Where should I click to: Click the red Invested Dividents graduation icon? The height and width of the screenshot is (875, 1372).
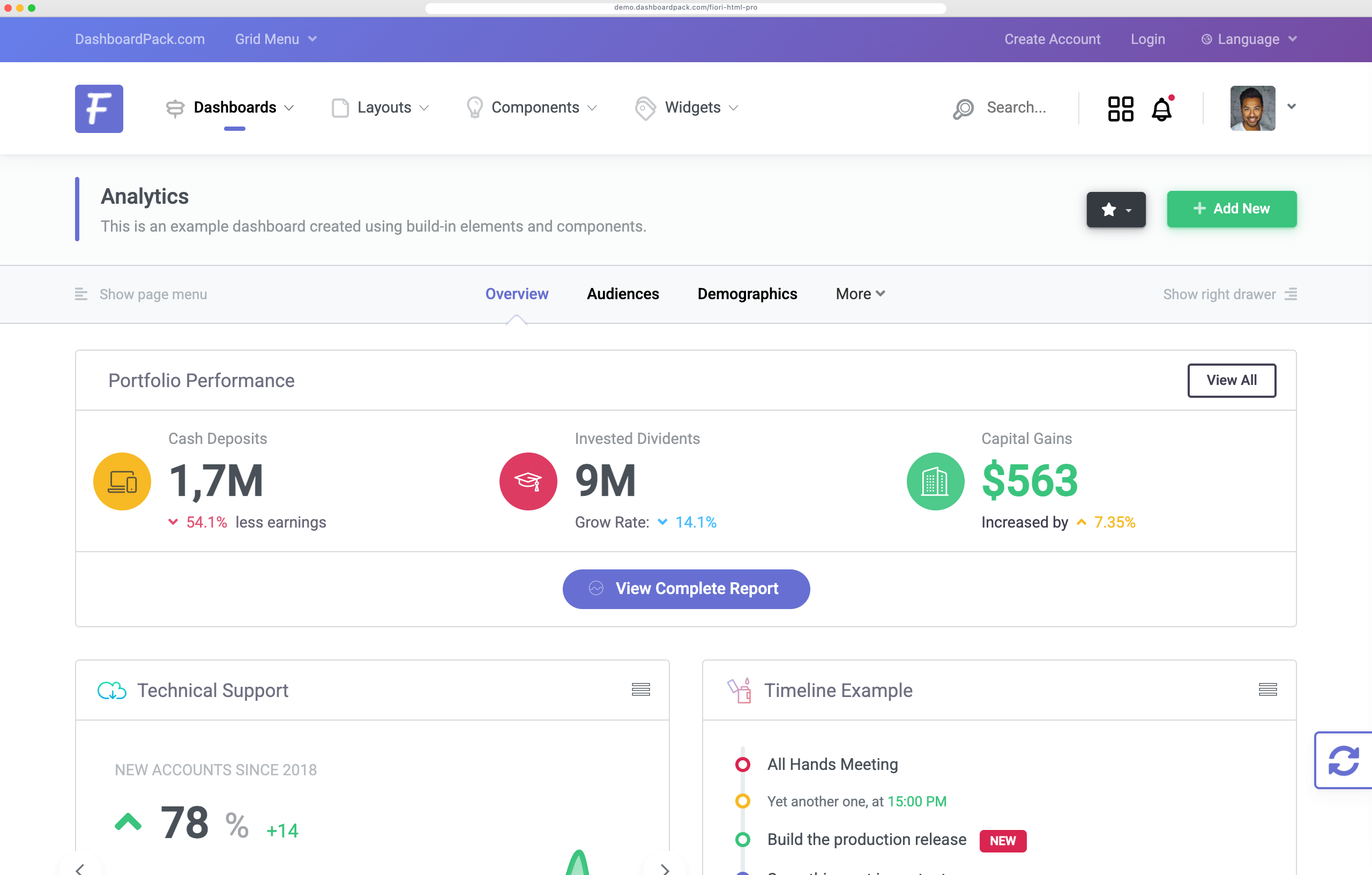[528, 481]
